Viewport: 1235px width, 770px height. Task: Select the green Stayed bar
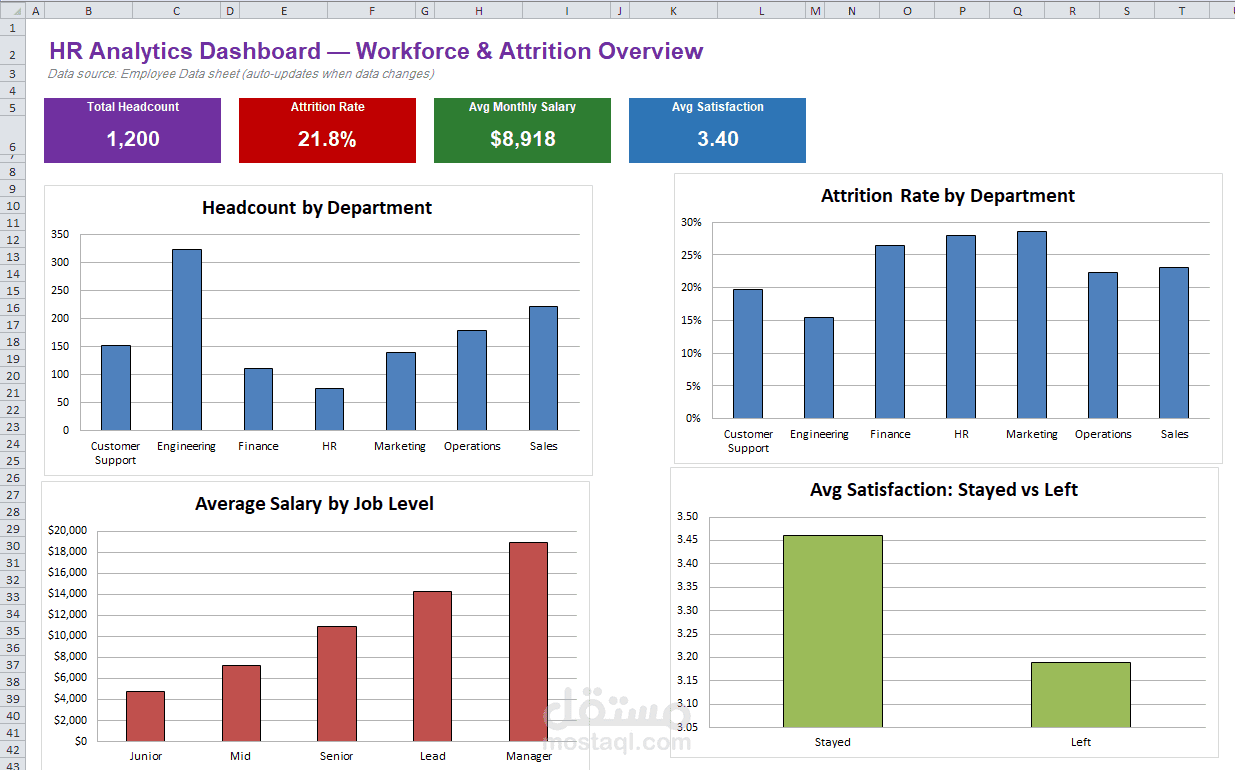(833, 631)
